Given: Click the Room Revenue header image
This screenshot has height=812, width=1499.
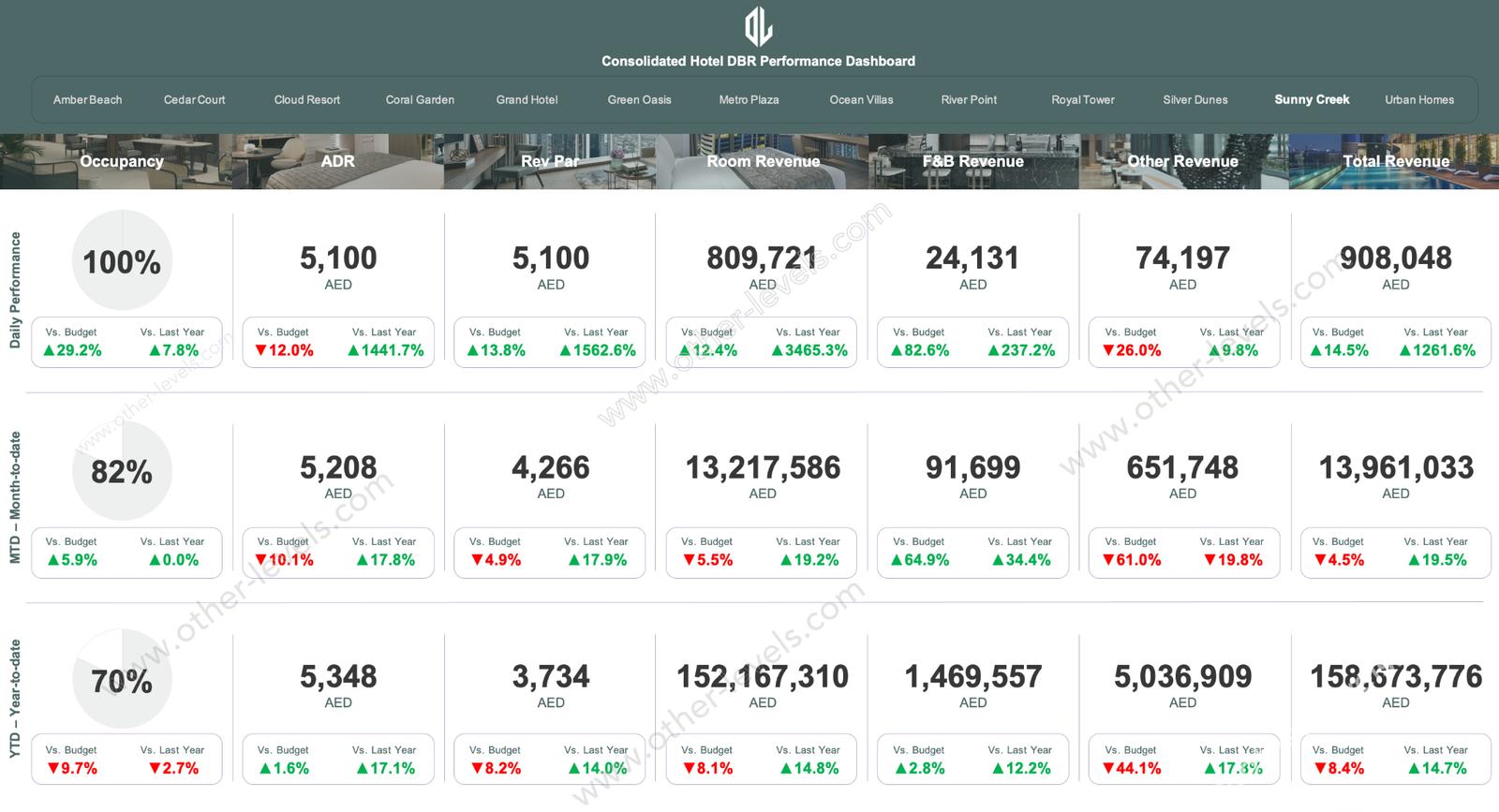Looking at the screenshot, I should [x=763, y=161].
